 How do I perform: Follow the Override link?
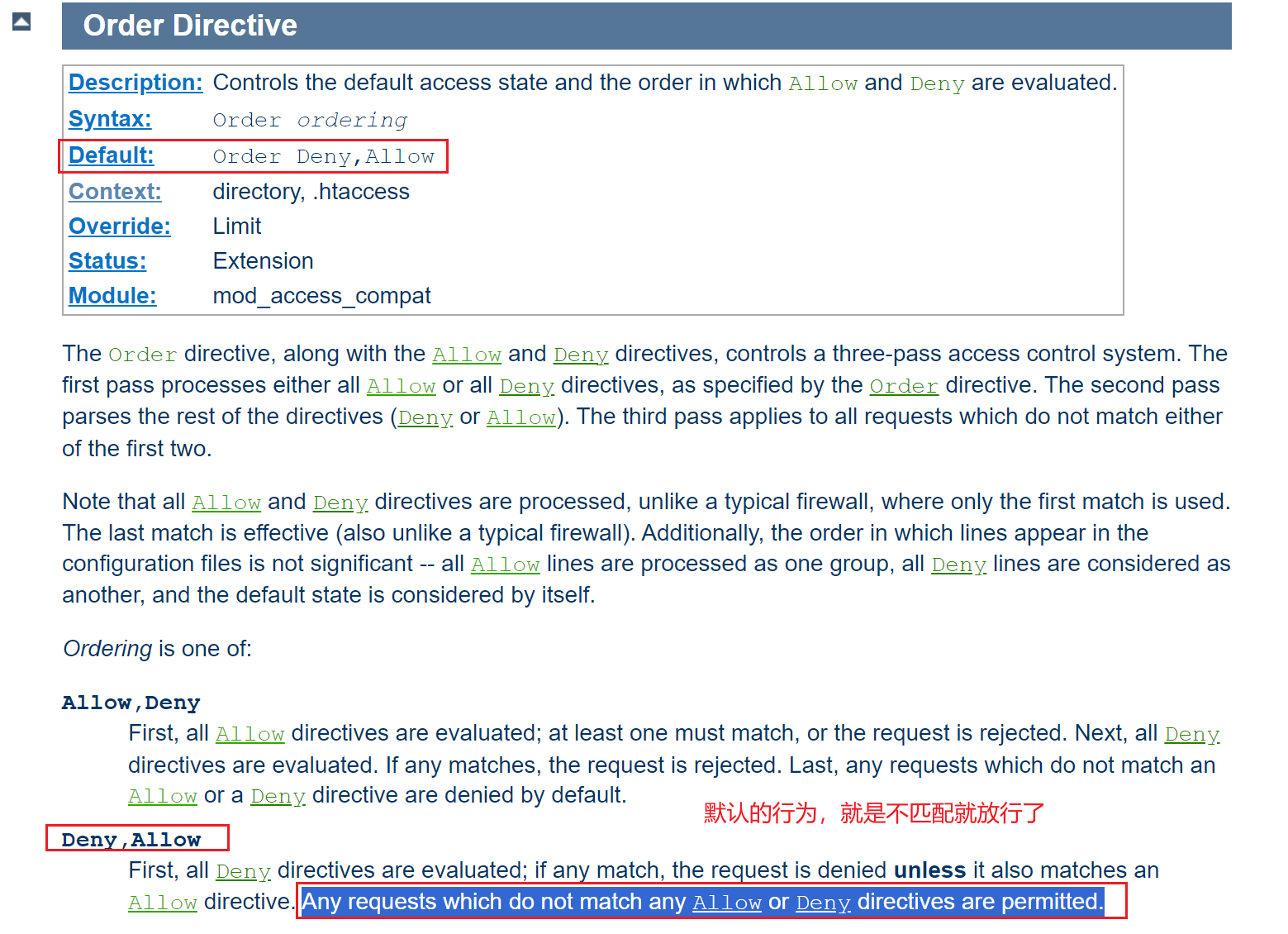coord(120,226)
